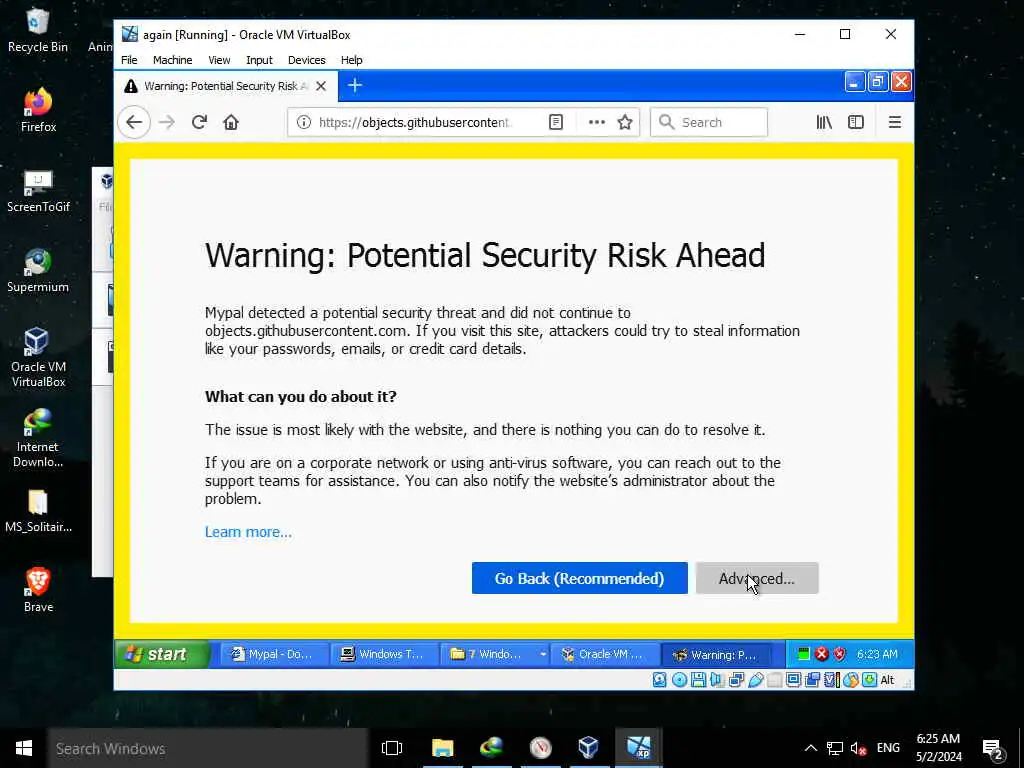Screen dimensions: 1024x768
Task: Click the VirtualBox hard disk activity icon
Action: [x=660, y=680]
